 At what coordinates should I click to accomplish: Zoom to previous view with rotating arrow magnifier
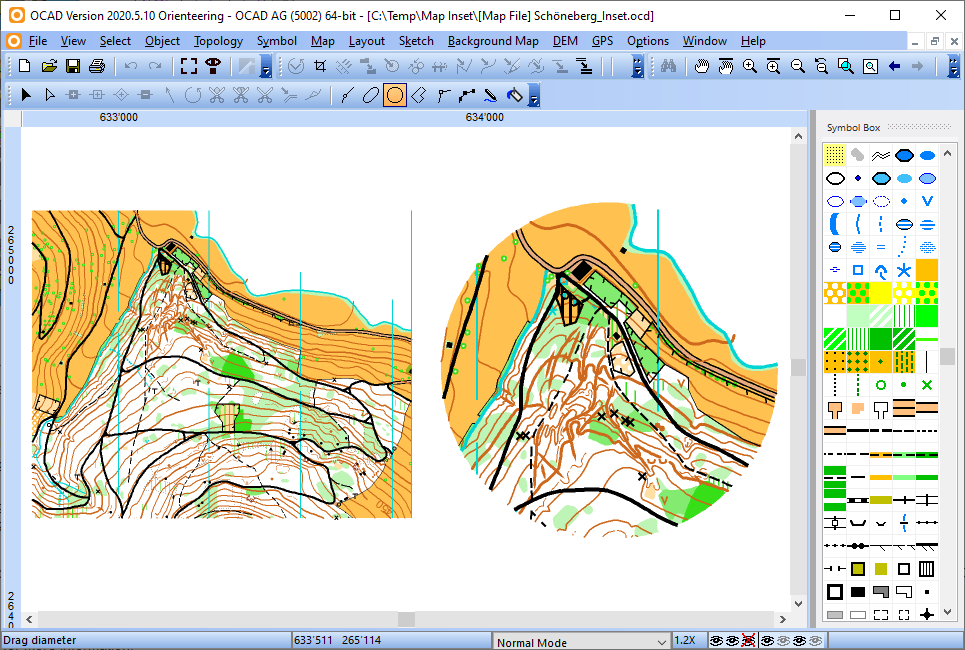point(822,66)
